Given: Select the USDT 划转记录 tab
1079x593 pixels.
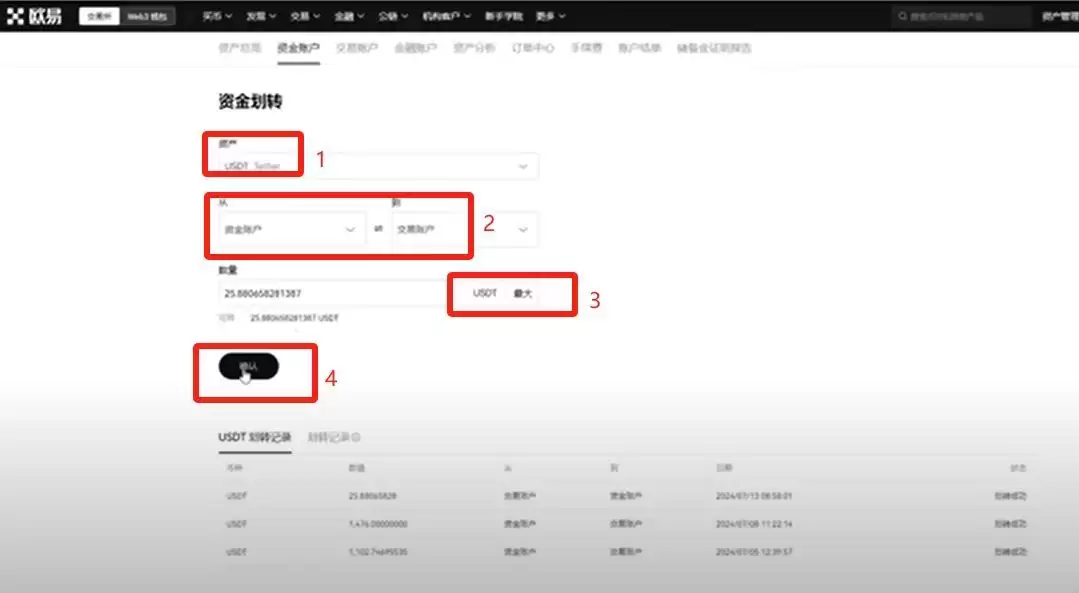Looking at the screenshot, I should point(254,437).
